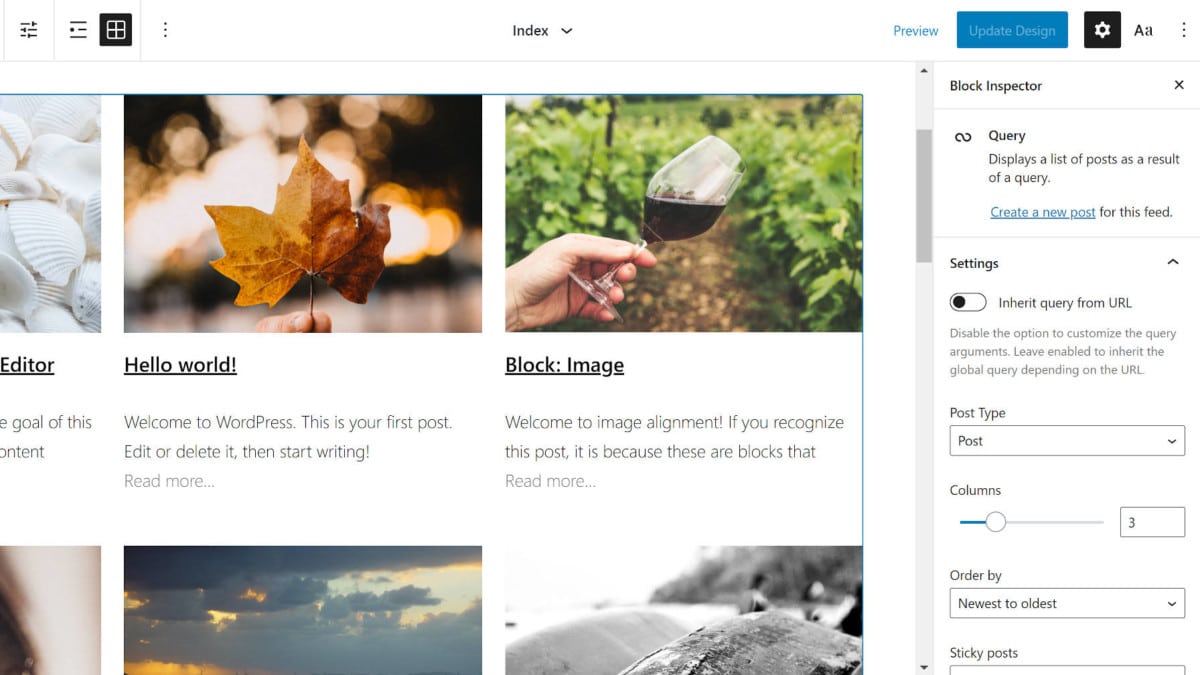This screenshot has height=675, width=1200.
Task: Open the block settings sliders icon
Action: pyautogui.click(x=29, y=30)
